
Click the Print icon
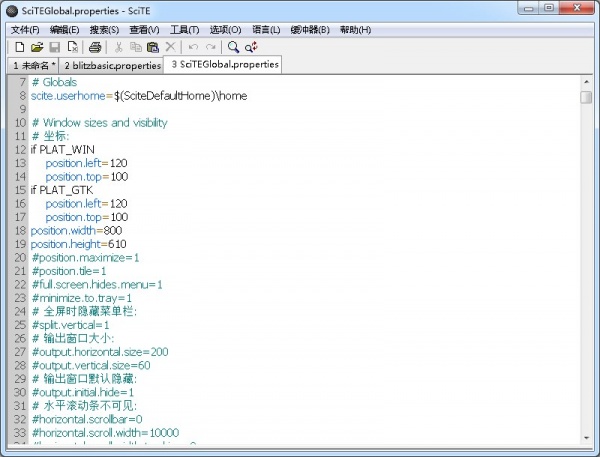click(95, 47)
